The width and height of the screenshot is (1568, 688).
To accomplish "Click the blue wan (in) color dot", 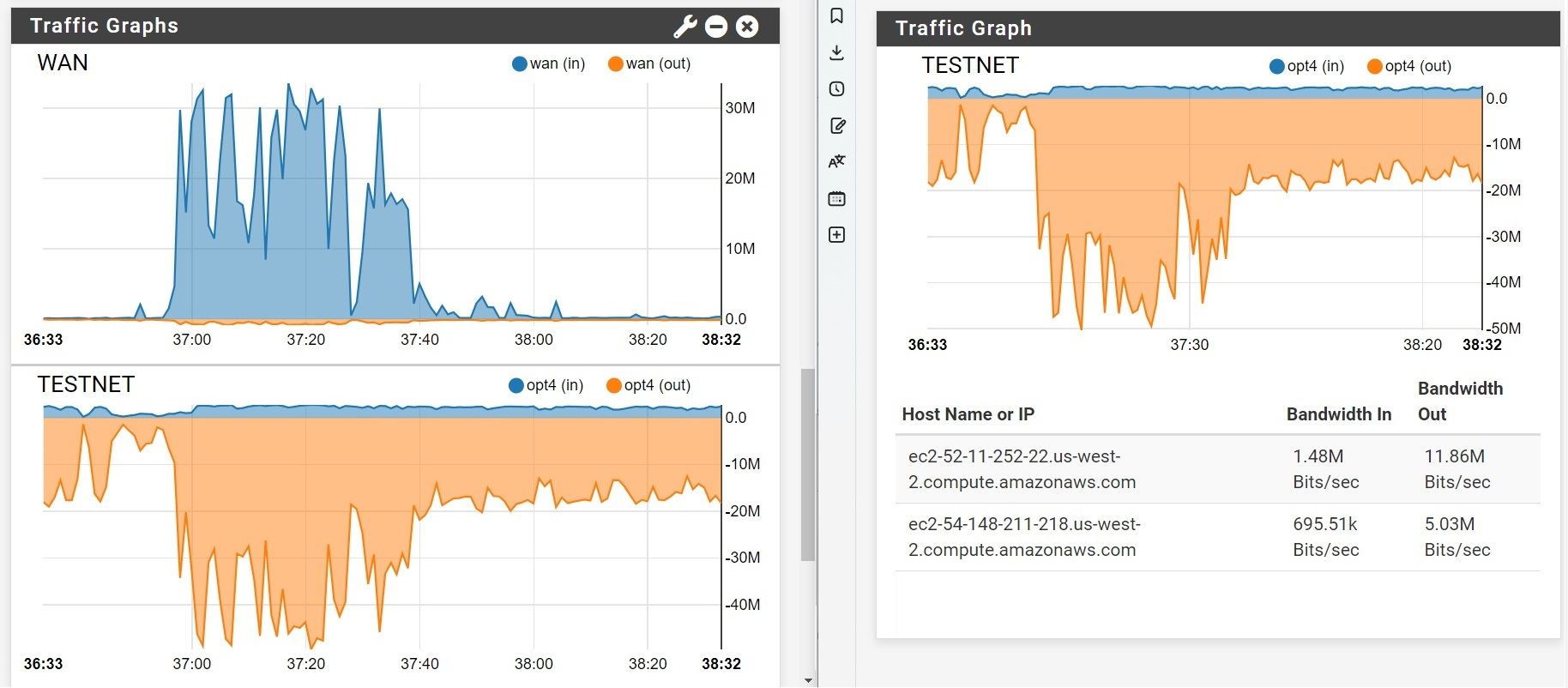I will (519, 63).
